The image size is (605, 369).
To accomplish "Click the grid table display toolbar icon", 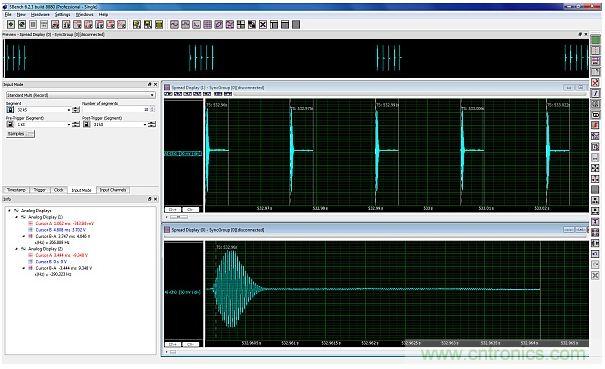I will 208,24.
